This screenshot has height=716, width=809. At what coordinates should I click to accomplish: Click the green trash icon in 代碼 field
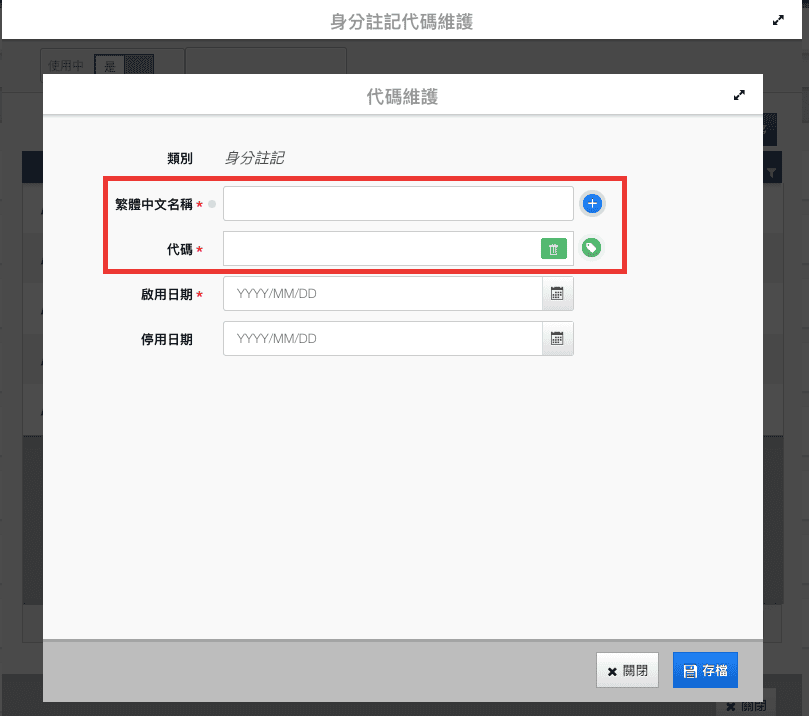[x=554, y=249]
